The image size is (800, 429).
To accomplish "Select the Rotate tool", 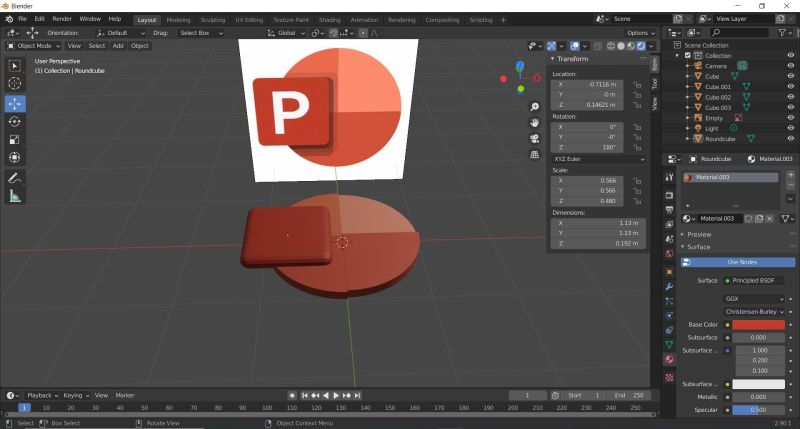I will [15, 122].
